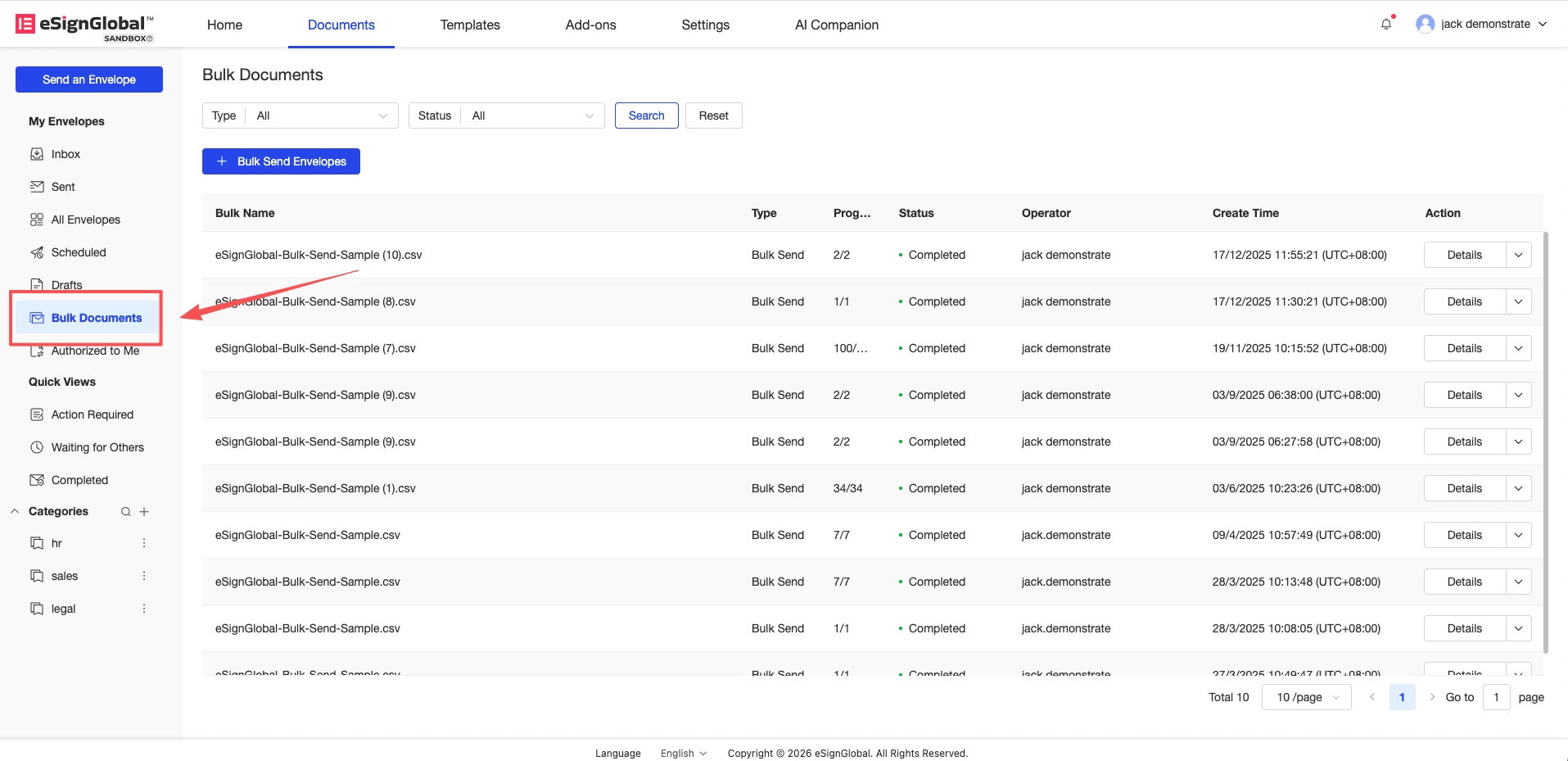This screenshot has height=761, width=1568.
Task: Switch to the Templates tab
Action: (470, 25)
